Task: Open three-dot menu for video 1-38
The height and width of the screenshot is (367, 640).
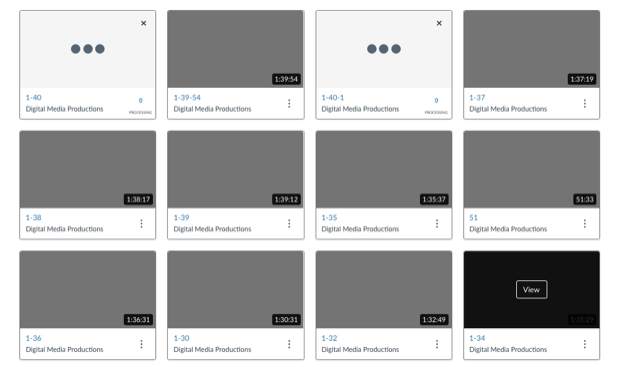Action: pyautogui.click(x=141, y=224)
